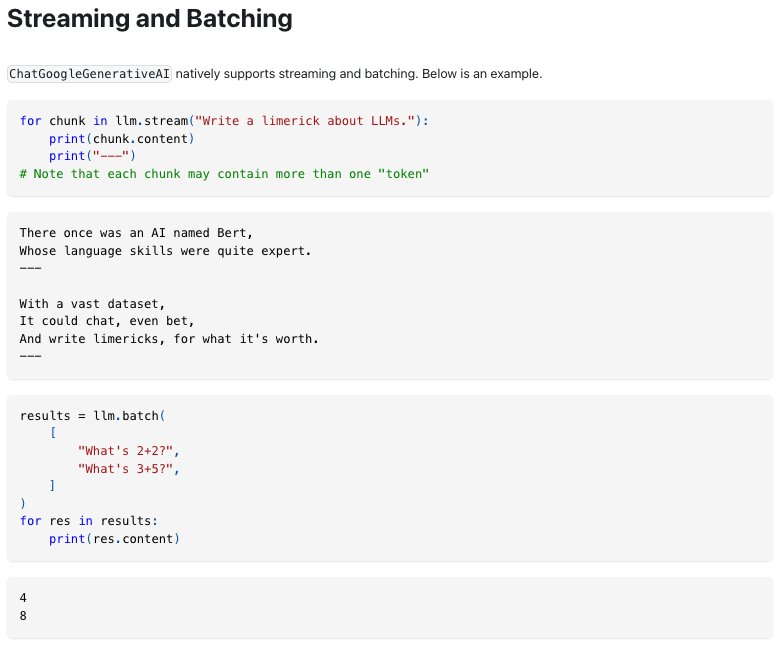Click the 'for res in results:' line
Viewport: 781px width, 646px height.
pyautogui.click(x=89, y=520)
